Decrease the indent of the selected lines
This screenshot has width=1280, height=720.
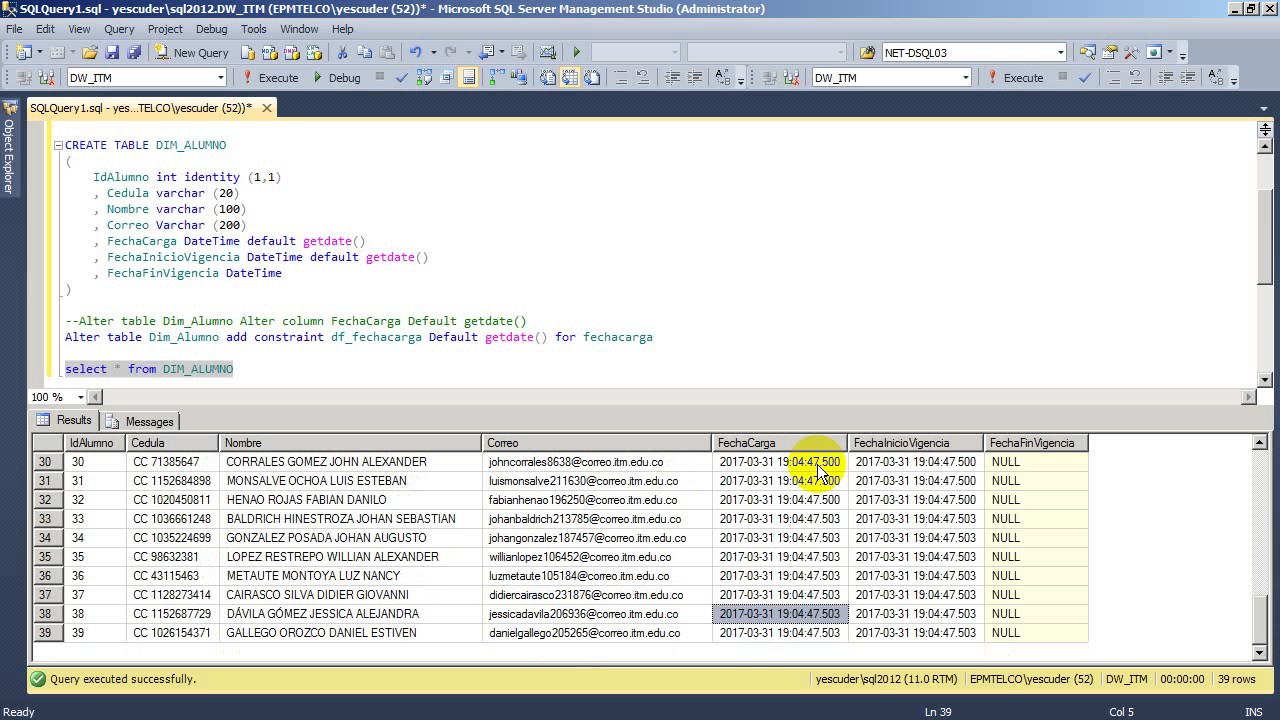pos(672,77)
